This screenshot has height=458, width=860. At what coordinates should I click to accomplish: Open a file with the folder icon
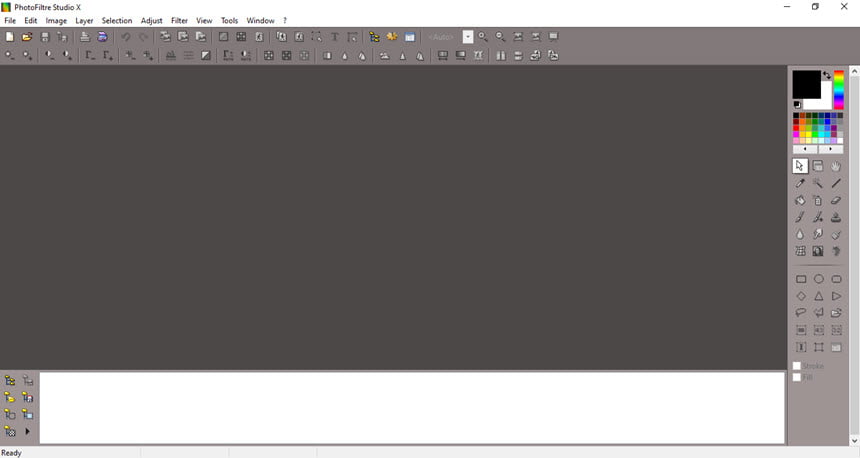tap(27, 37)
